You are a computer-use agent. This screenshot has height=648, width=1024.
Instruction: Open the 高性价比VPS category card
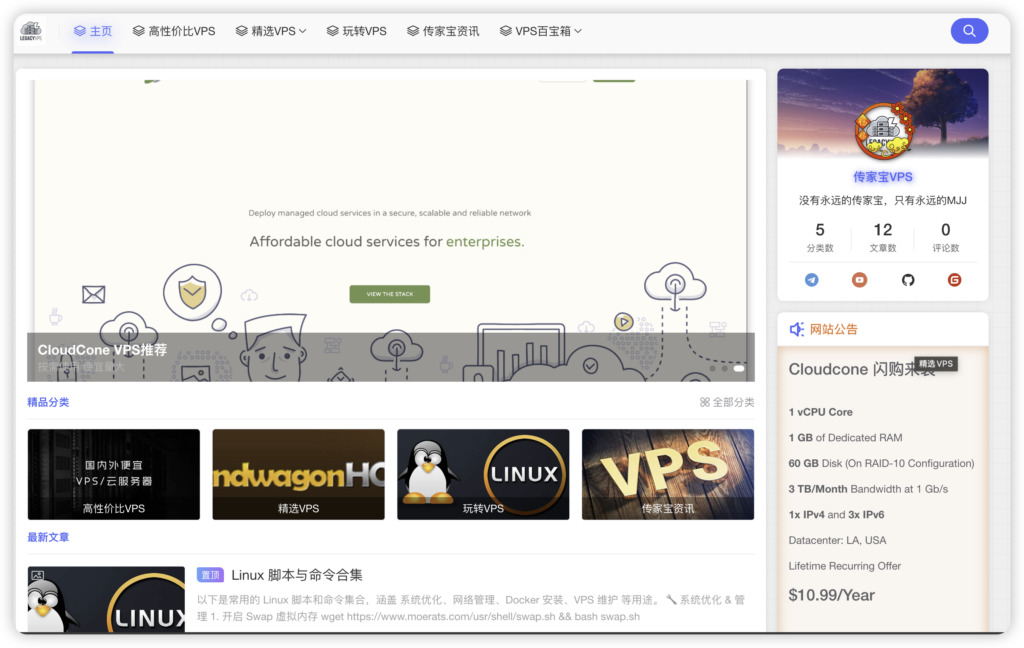click(x=114, y=474)
